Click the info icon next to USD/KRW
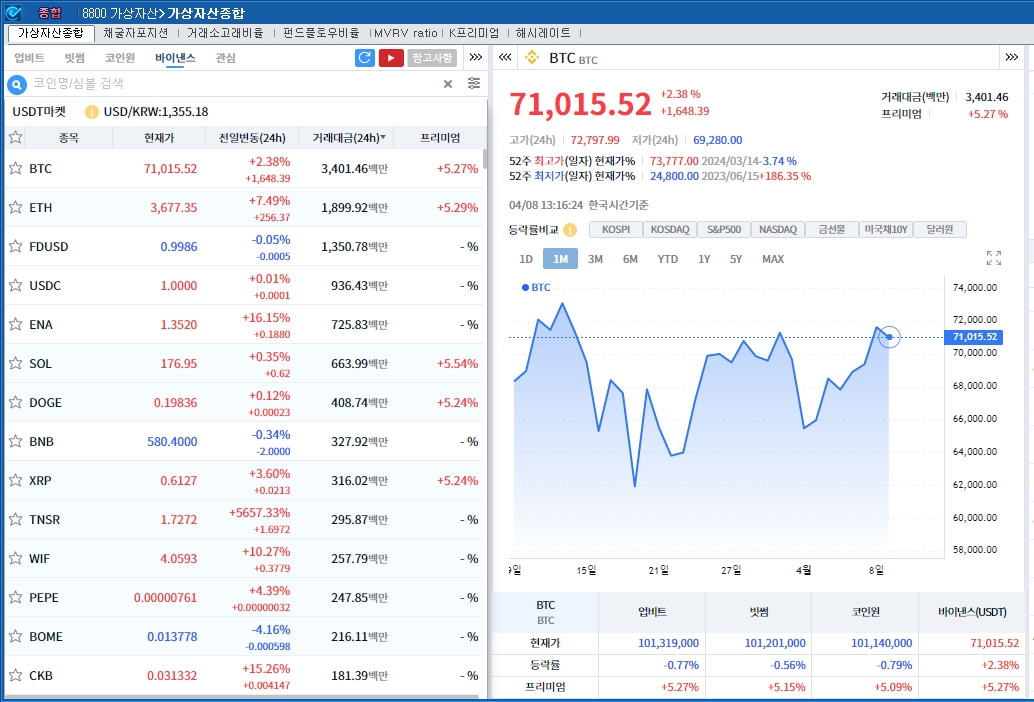Image resolution: width=1034 pixels, height=702 pixels. (x=92, y=112)
